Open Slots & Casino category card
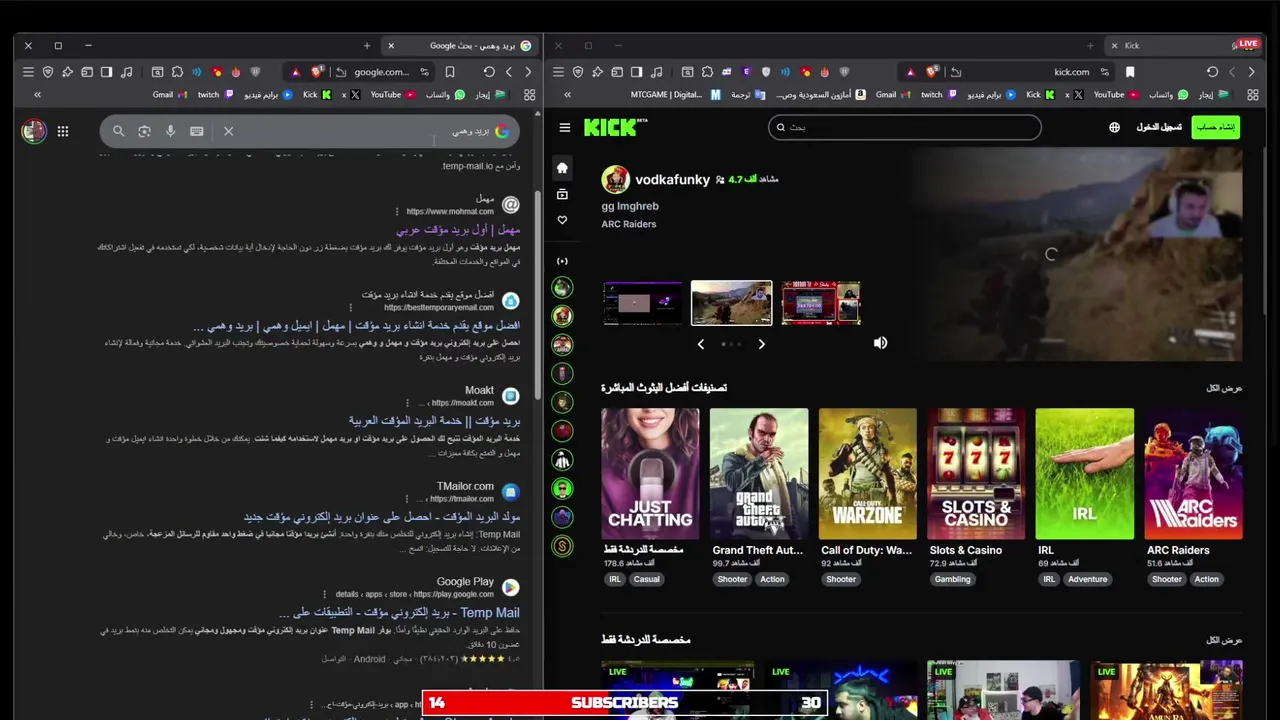Image resolution: width=1280 pixels, height=720 pixels. 976,473
